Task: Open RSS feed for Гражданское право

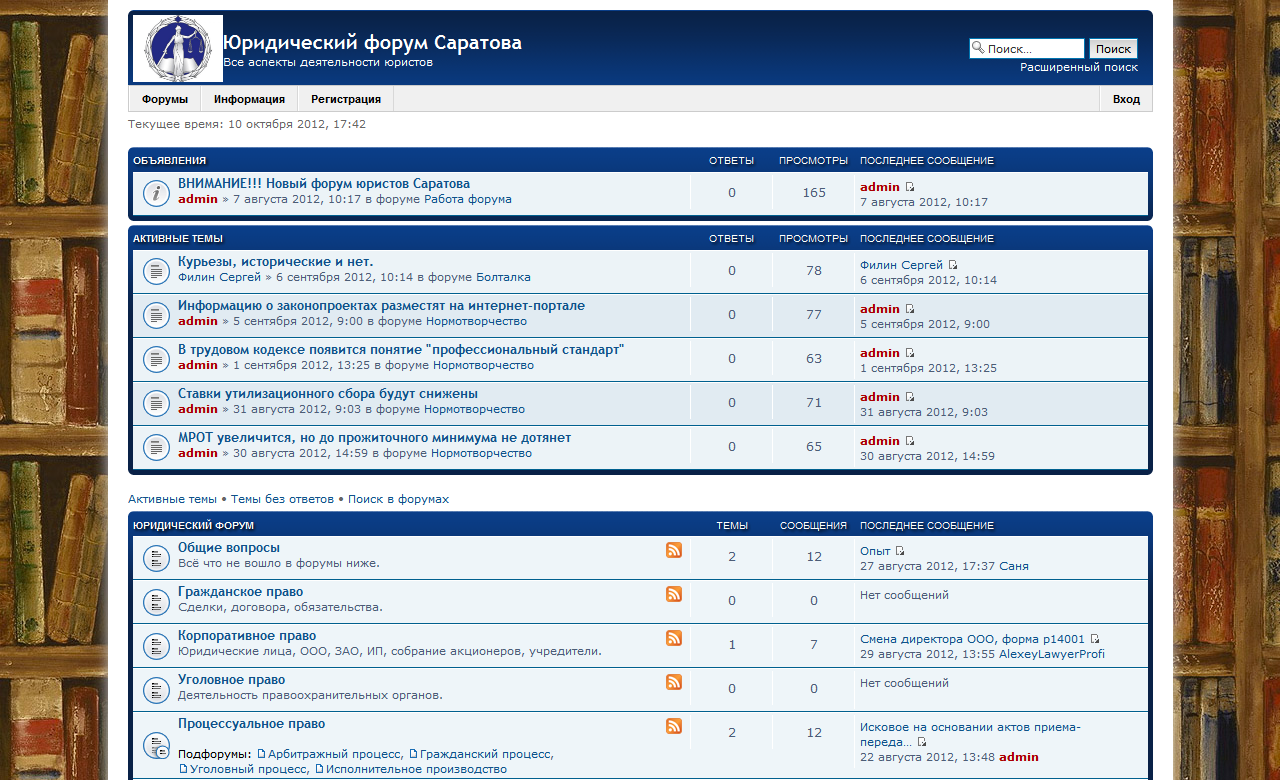Action: pyautogui.click(x=674, y=594)
